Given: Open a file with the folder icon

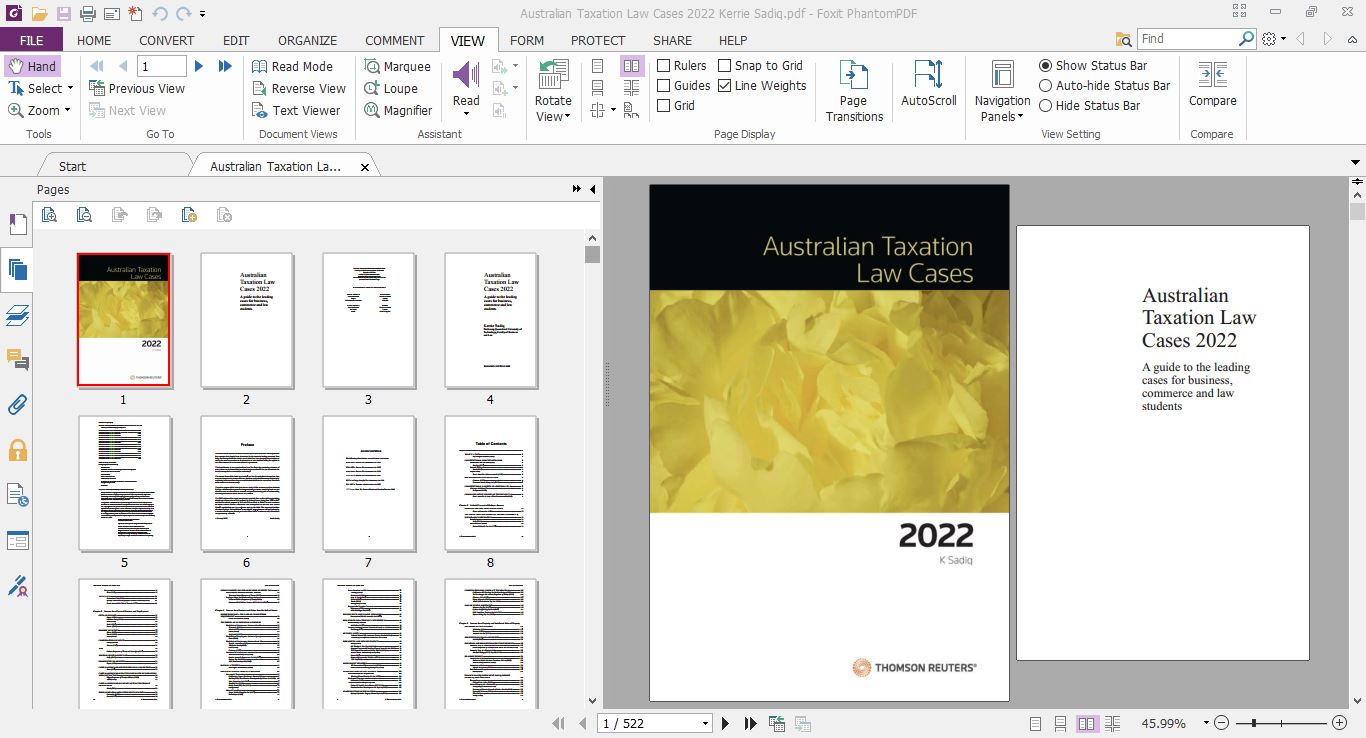Looking at the screenshot, I should [x=38, y=14].
